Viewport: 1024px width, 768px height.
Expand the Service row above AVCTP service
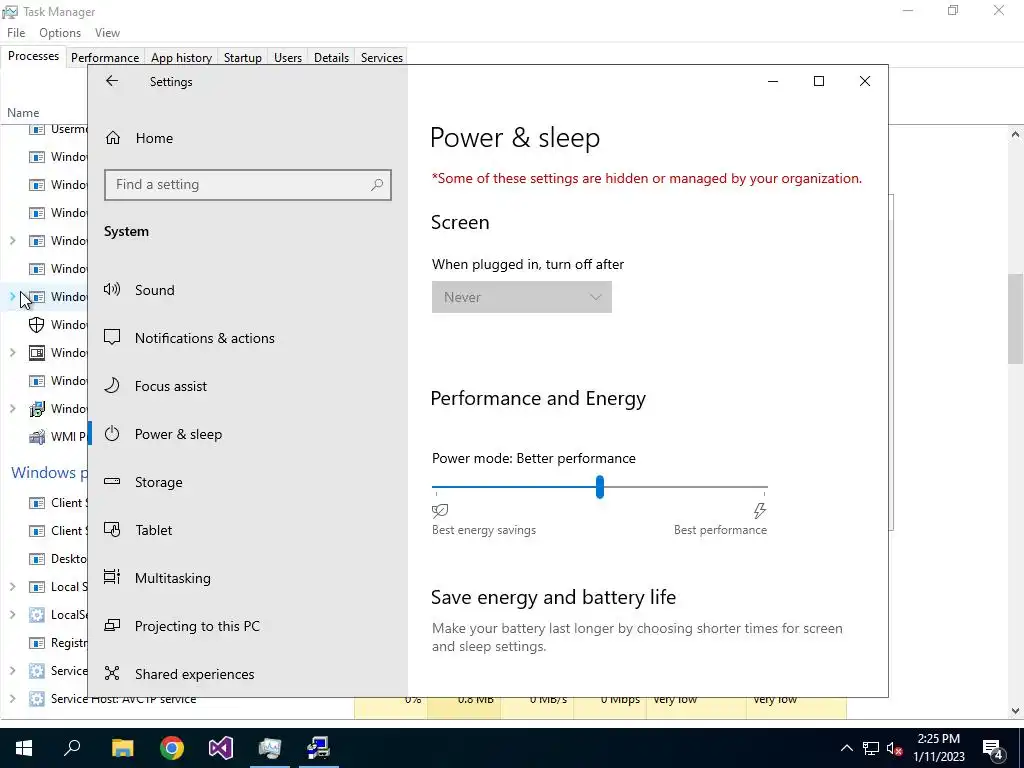12,671
